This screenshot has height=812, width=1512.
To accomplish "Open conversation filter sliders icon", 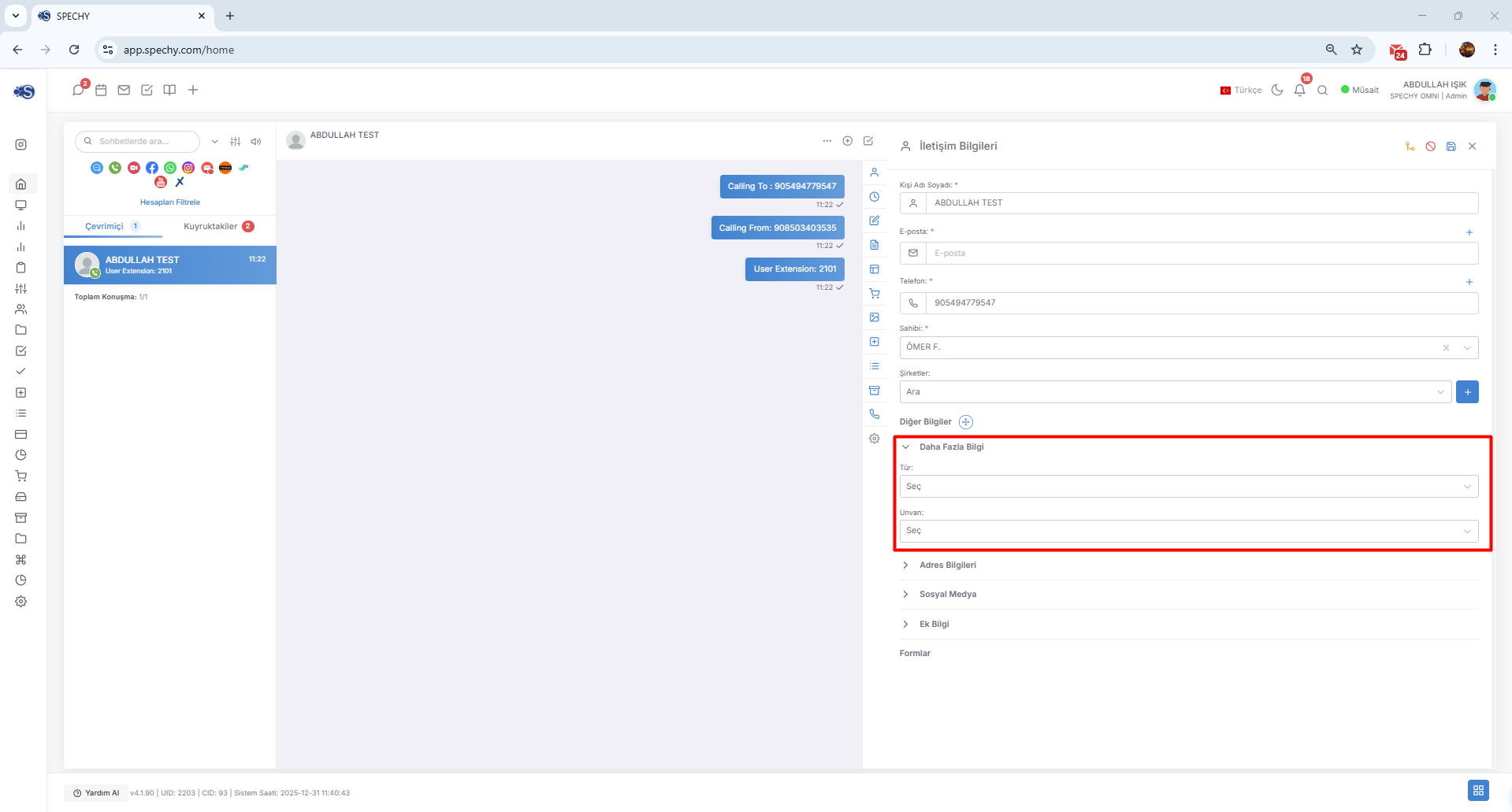I will pos(235,142).
